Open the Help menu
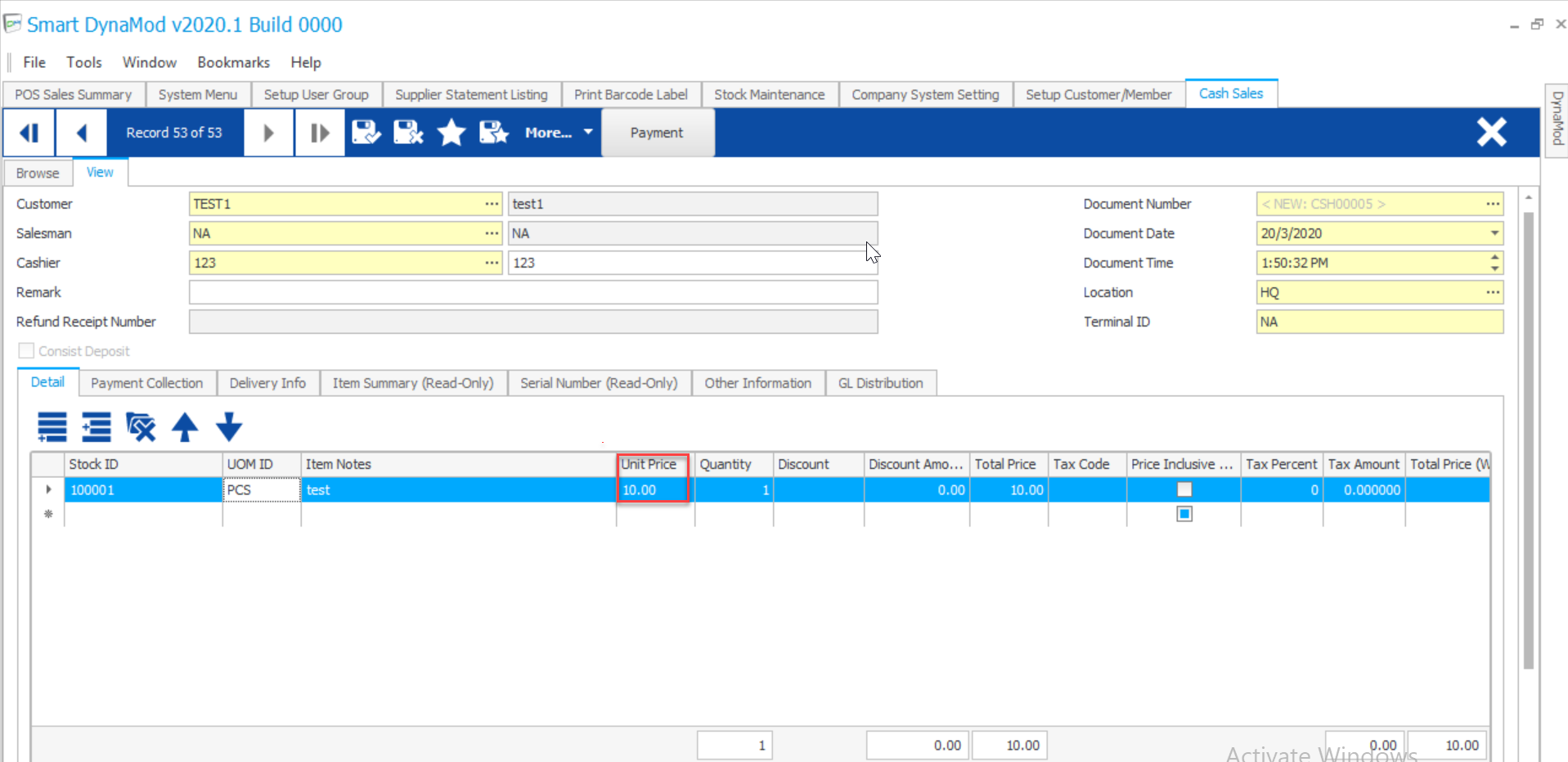Screen dimensions: 1568x762 point(306,62)
